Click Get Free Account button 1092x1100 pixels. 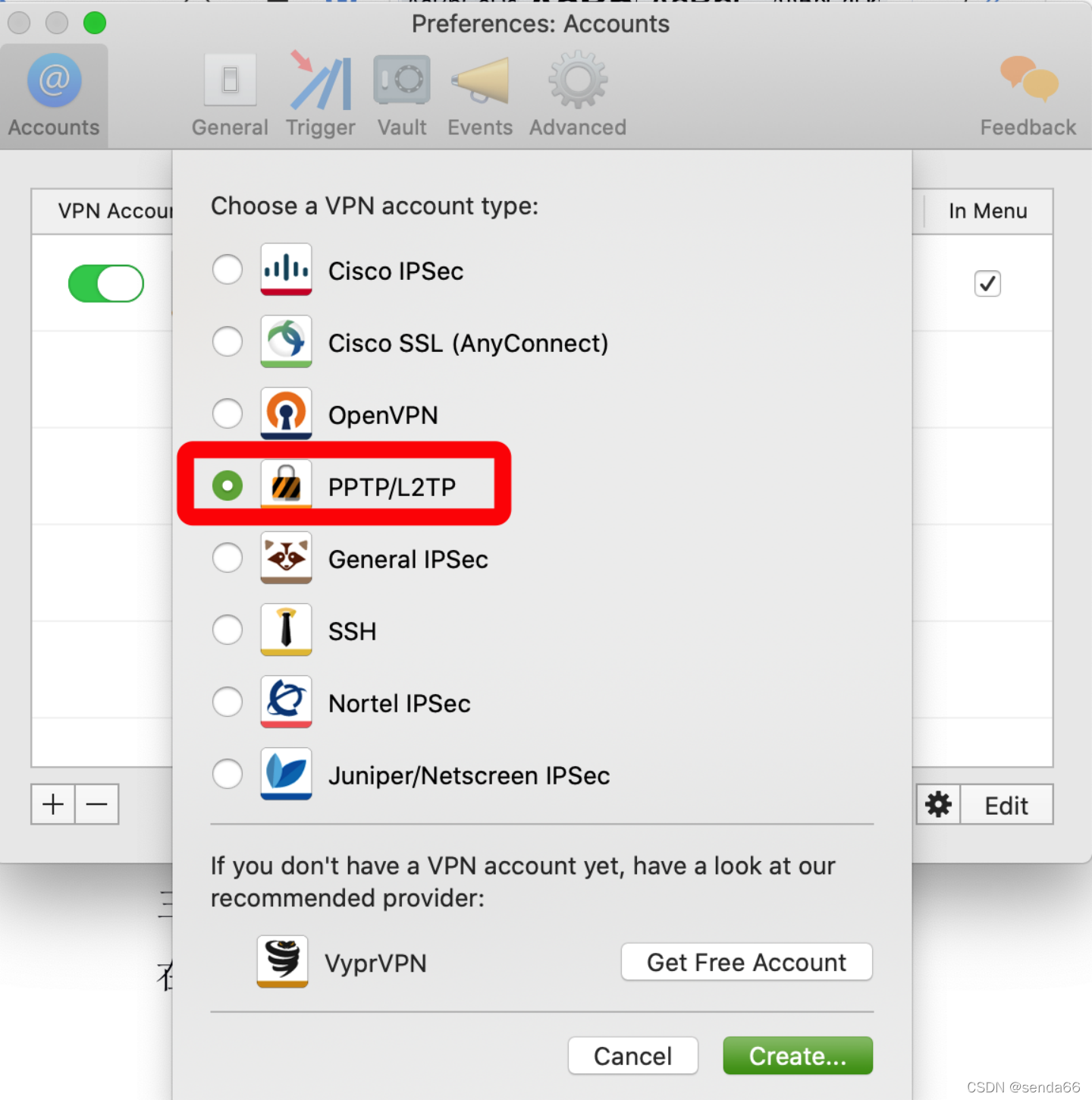click(x=746, y=962)
